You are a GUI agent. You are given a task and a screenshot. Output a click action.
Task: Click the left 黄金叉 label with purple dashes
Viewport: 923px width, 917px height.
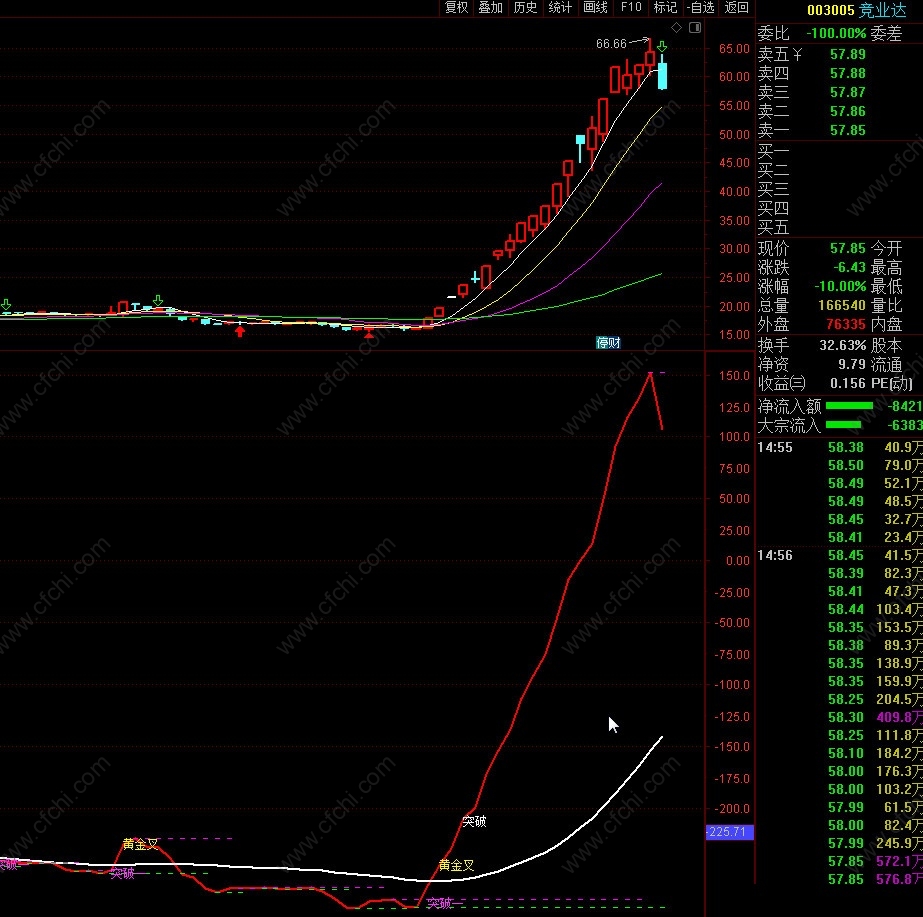pos(140,845)
